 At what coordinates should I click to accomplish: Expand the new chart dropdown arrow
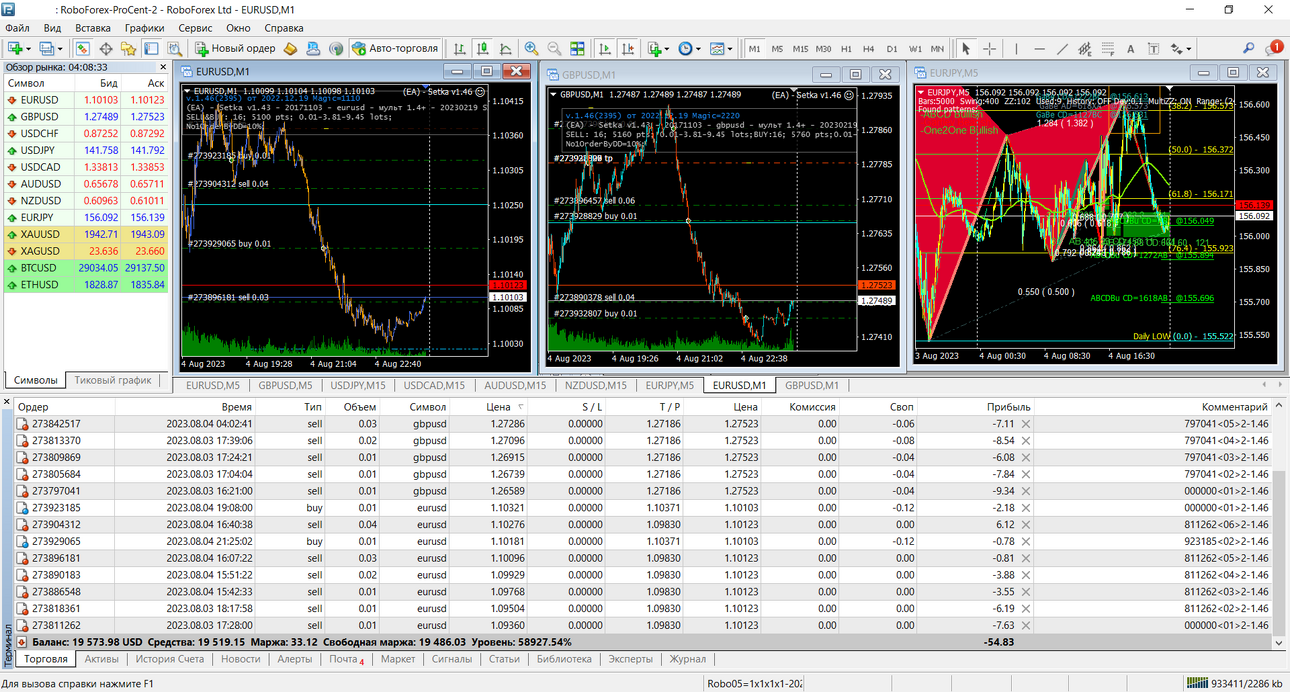(x=28, y=48)
